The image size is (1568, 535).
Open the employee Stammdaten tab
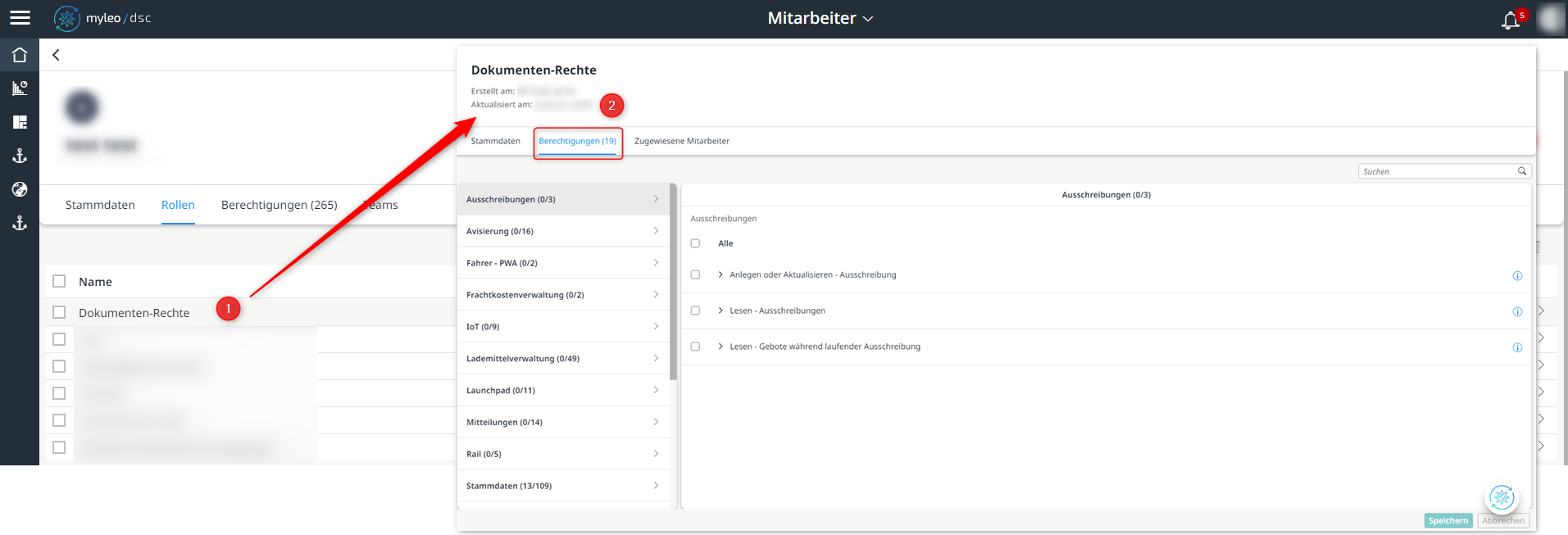100,205
